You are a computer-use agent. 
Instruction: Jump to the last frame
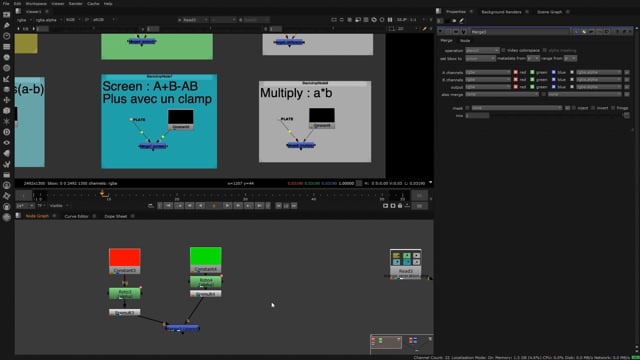click(260, 206)
